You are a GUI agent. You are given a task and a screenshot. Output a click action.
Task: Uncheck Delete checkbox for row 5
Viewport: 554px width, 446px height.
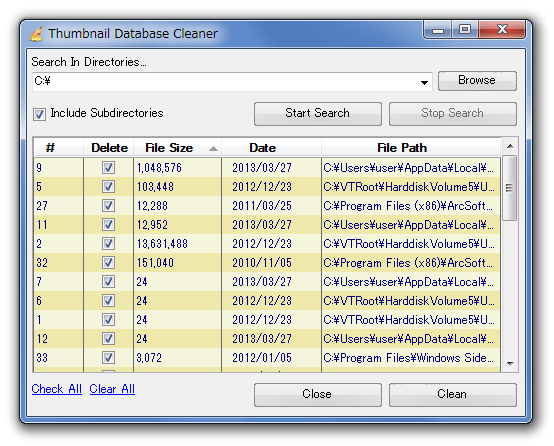(108, 187)
